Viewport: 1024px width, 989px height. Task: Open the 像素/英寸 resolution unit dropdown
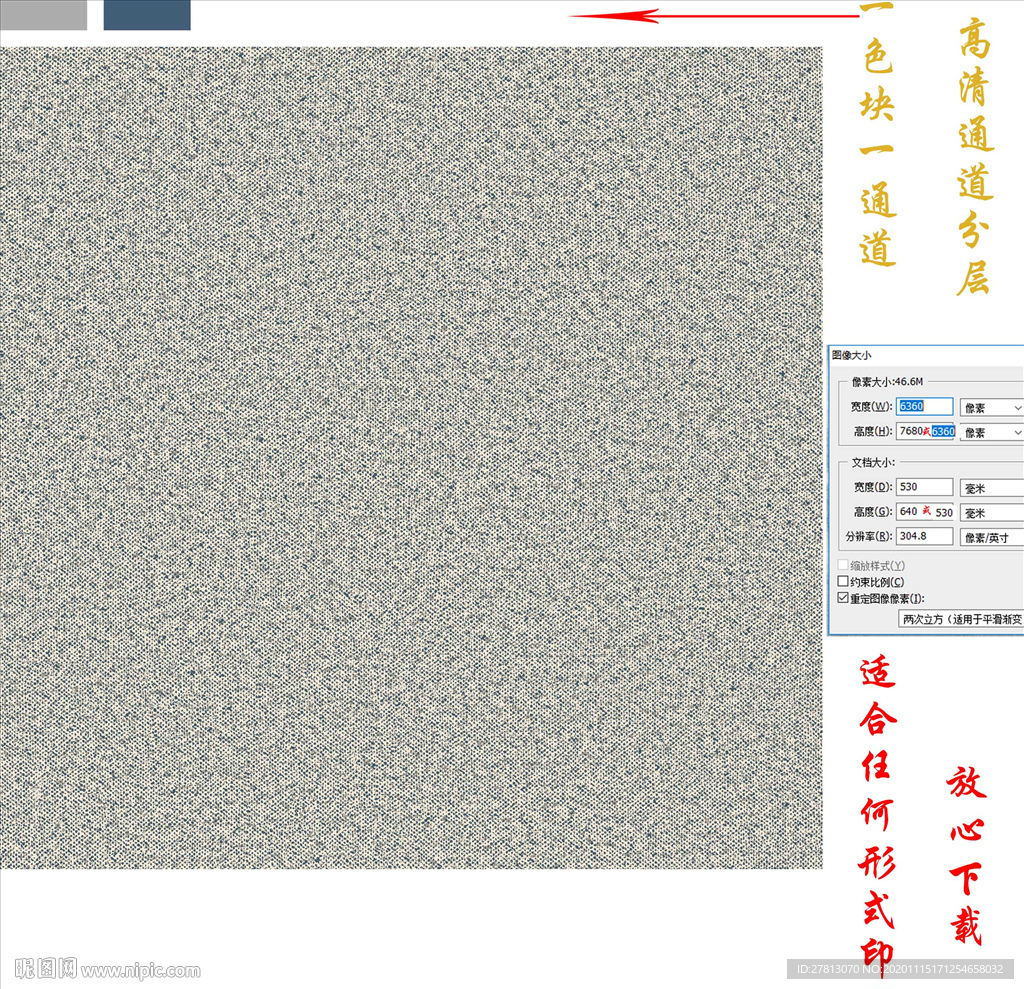pyautogui.click(x=991, y=538)
